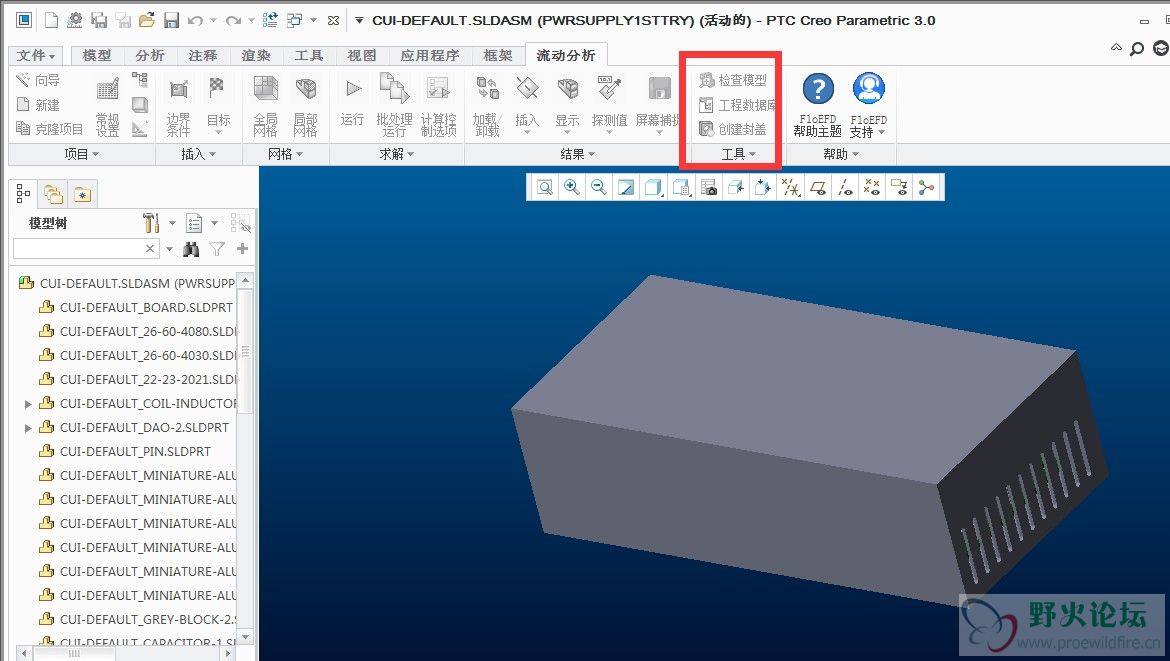Toggle datum point display in graphics toolbar
The height and width of the screenshot is (661, 1170).
pyautogui.click(x=872, y=187)
